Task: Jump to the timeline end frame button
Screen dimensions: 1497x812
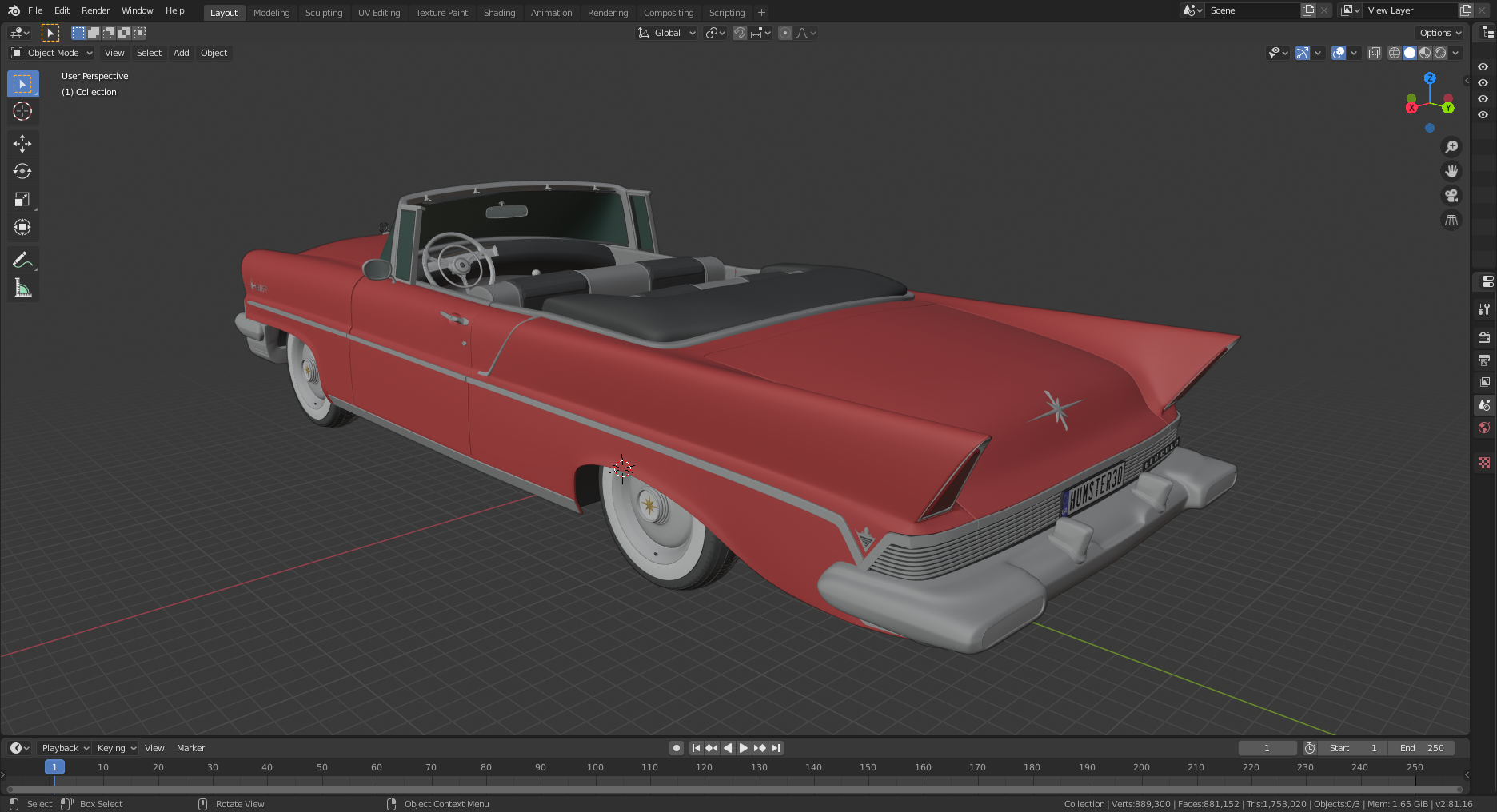Action: pos(776,748)
